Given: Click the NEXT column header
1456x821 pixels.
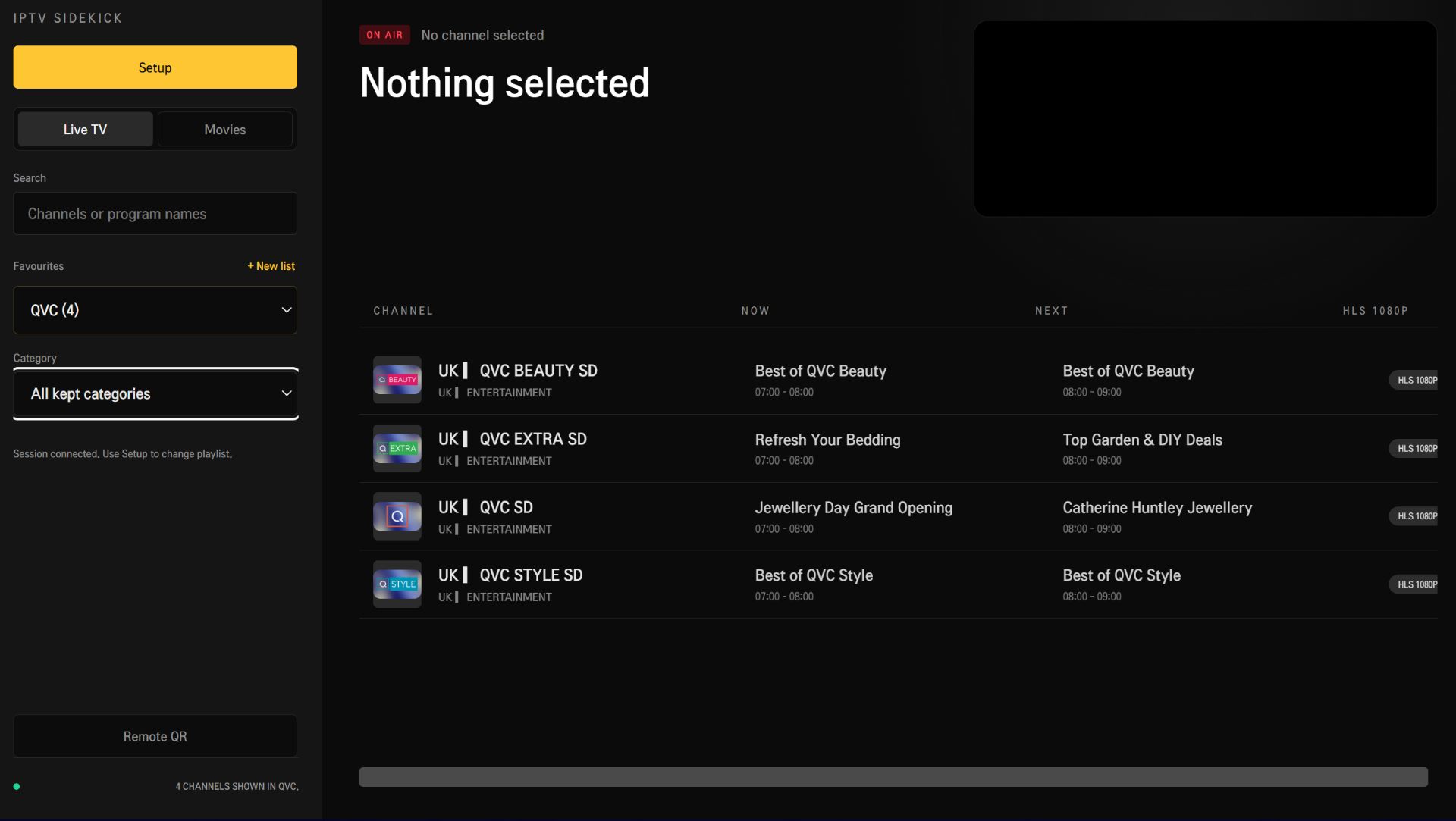Looking at the screenshot, I should click(x=1051, y=311).
